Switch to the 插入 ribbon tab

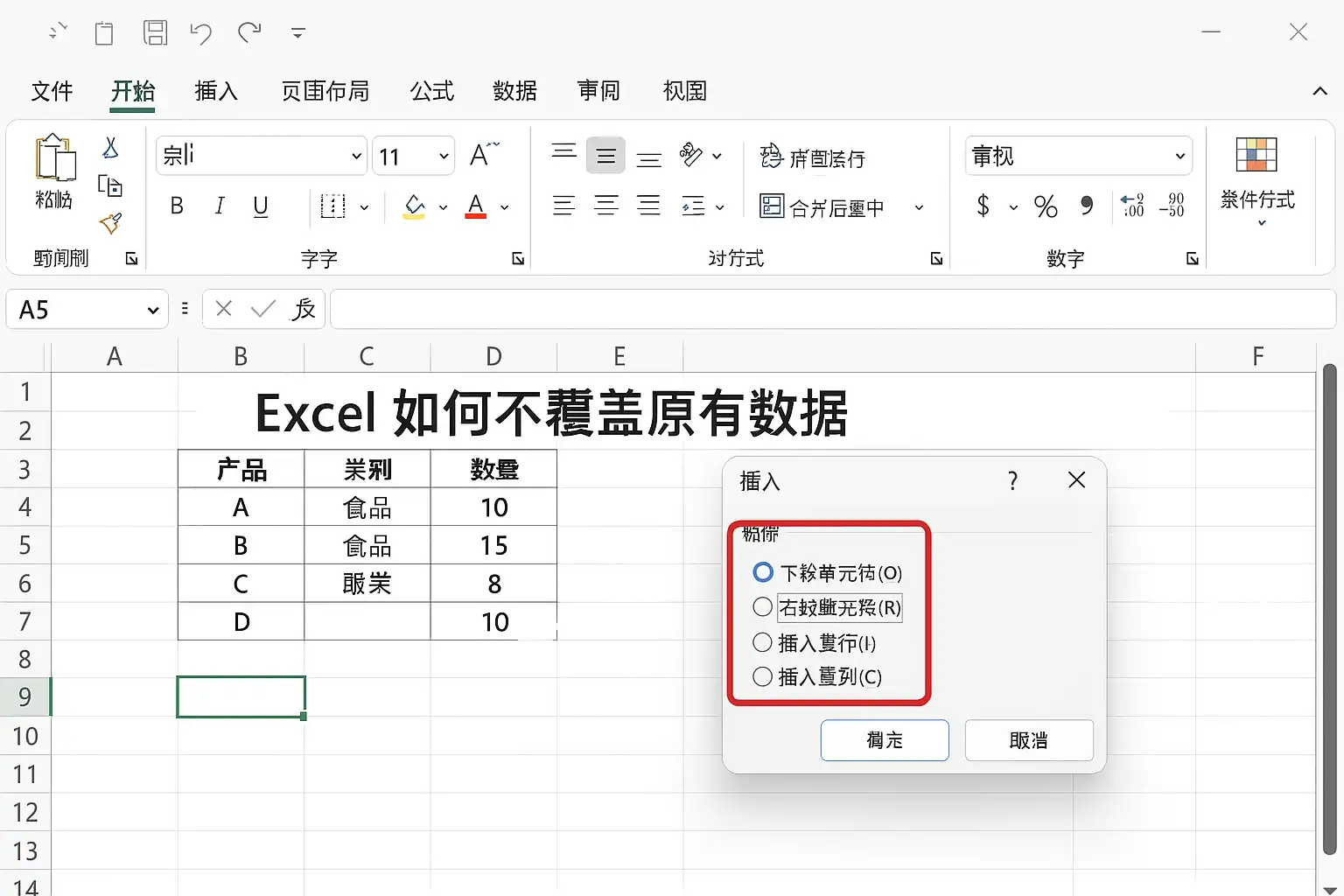[216, 91]
